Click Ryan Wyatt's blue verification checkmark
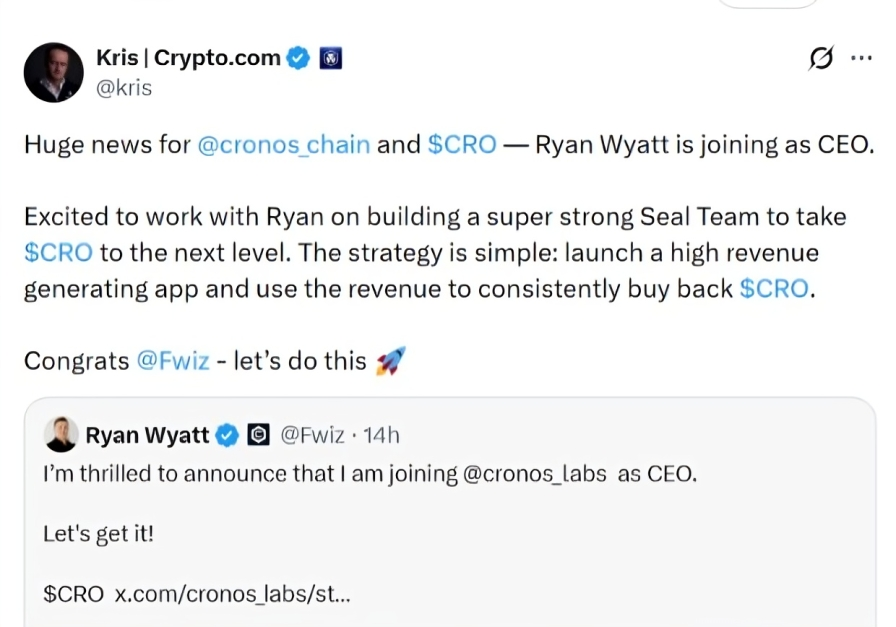 pos(227,435)
